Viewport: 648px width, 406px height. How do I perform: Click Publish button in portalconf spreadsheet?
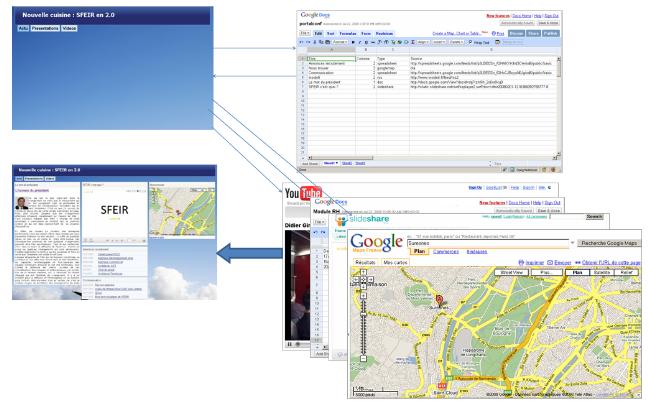coord(550,33)
